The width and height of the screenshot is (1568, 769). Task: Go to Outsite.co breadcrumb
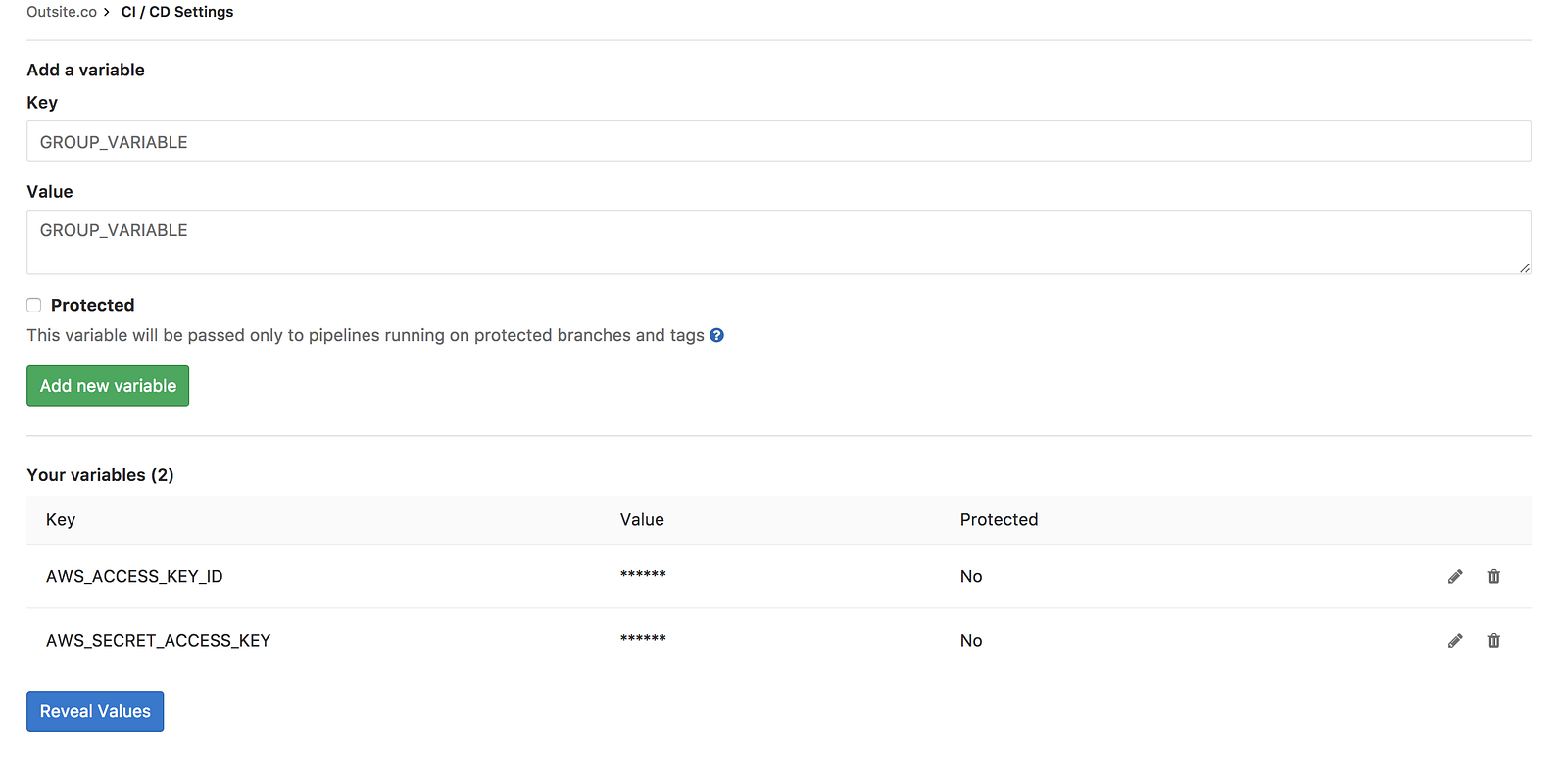(x=61, y=12)
